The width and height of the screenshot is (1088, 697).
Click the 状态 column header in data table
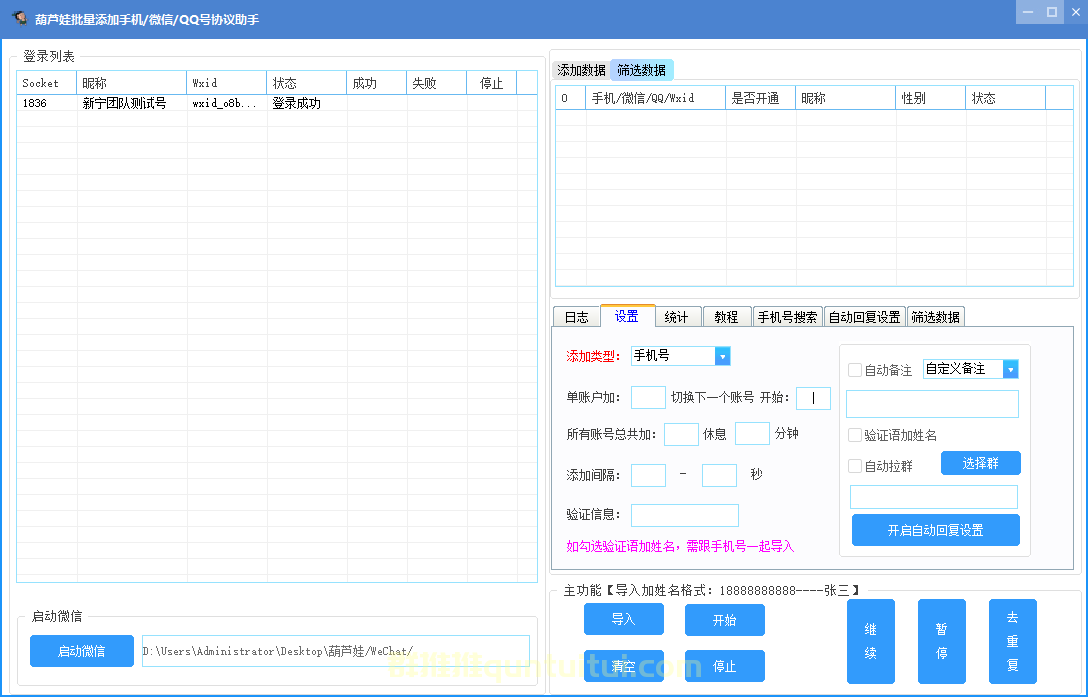click(x=1005, y=98)
